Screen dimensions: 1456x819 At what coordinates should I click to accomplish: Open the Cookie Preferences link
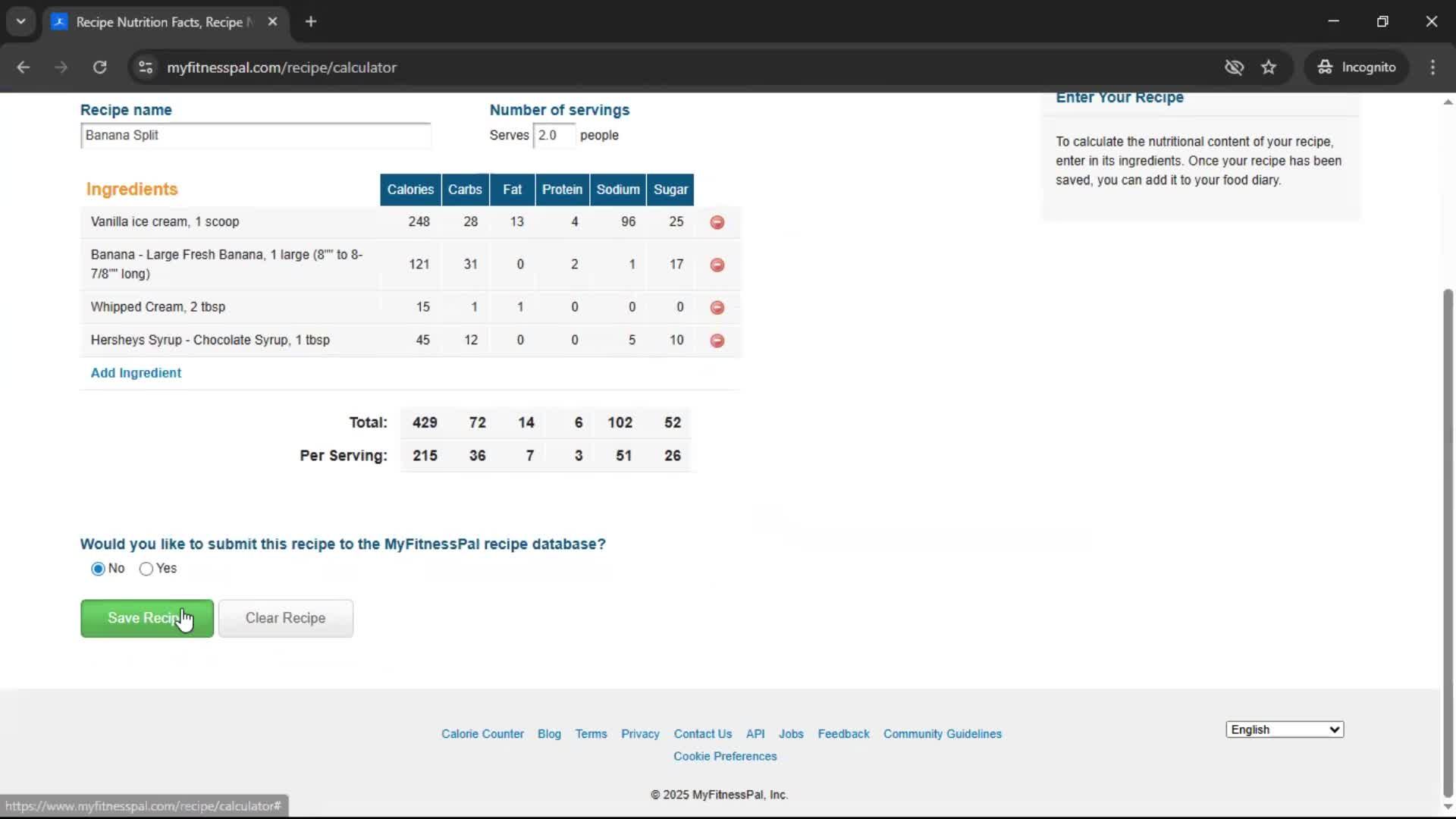tap(725, 757)
